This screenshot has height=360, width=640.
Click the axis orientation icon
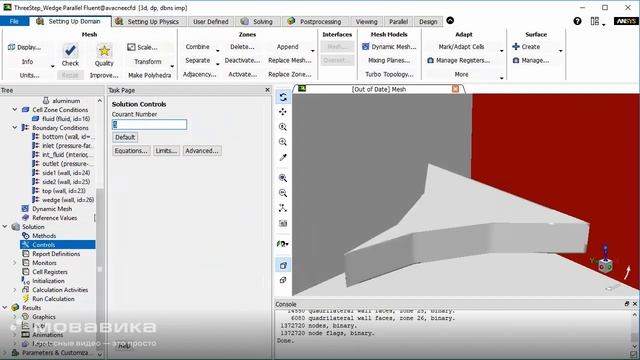point(283,208)
